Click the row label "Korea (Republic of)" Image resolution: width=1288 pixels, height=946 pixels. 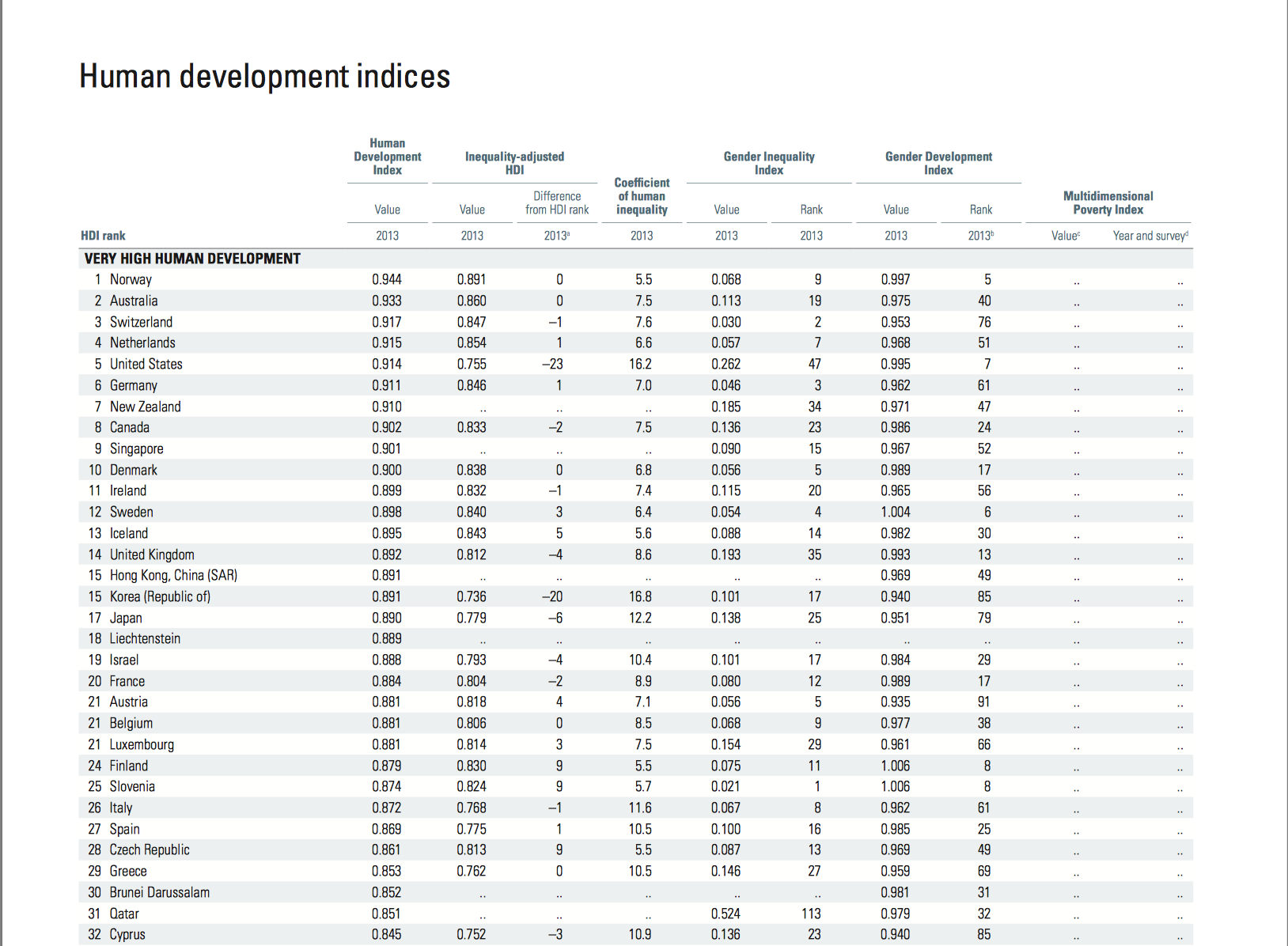(x=160, y=596)
